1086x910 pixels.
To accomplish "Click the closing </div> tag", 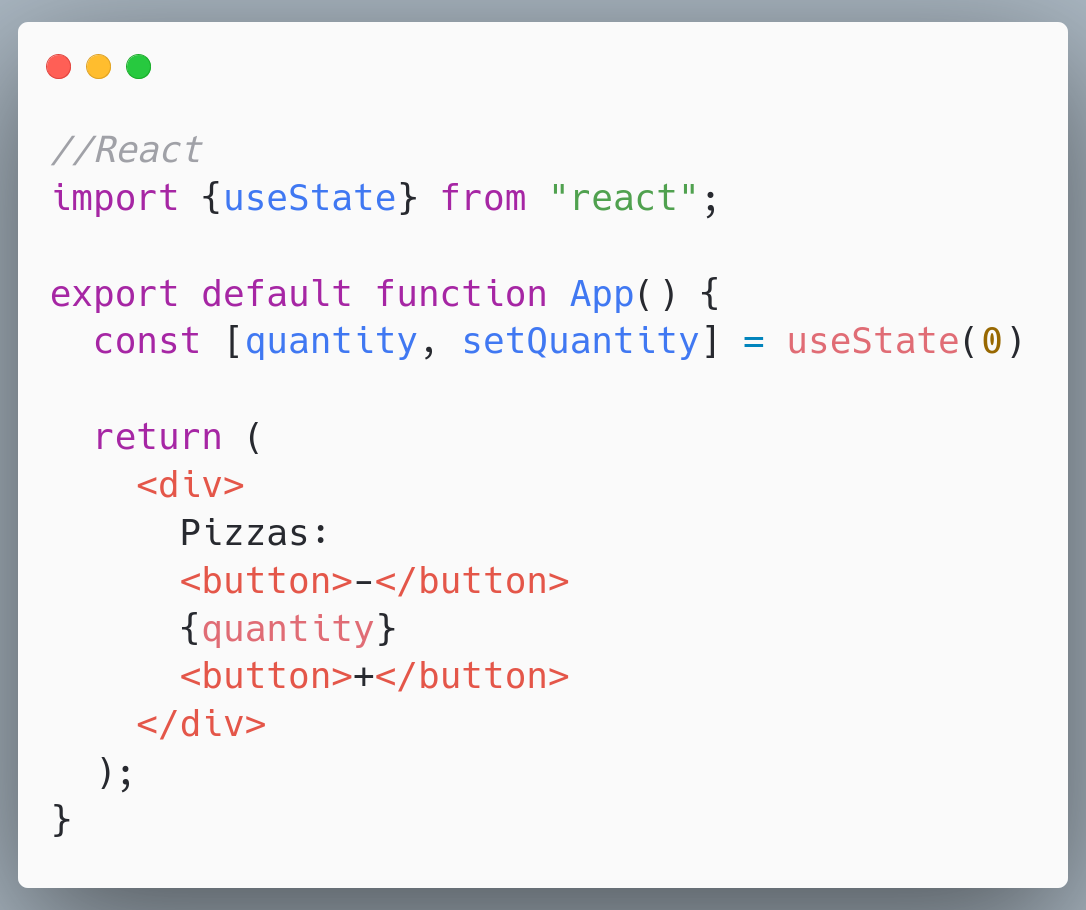I will [x=202, y=724].
